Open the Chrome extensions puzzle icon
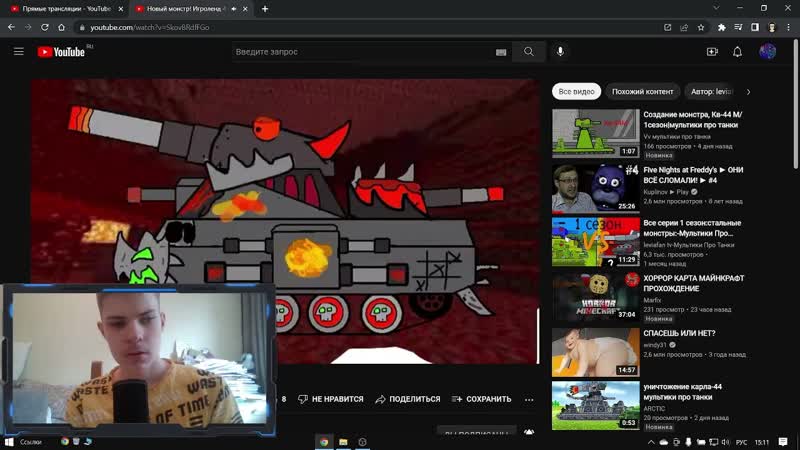This screenshot has width=800, height=450. [721, 28]
